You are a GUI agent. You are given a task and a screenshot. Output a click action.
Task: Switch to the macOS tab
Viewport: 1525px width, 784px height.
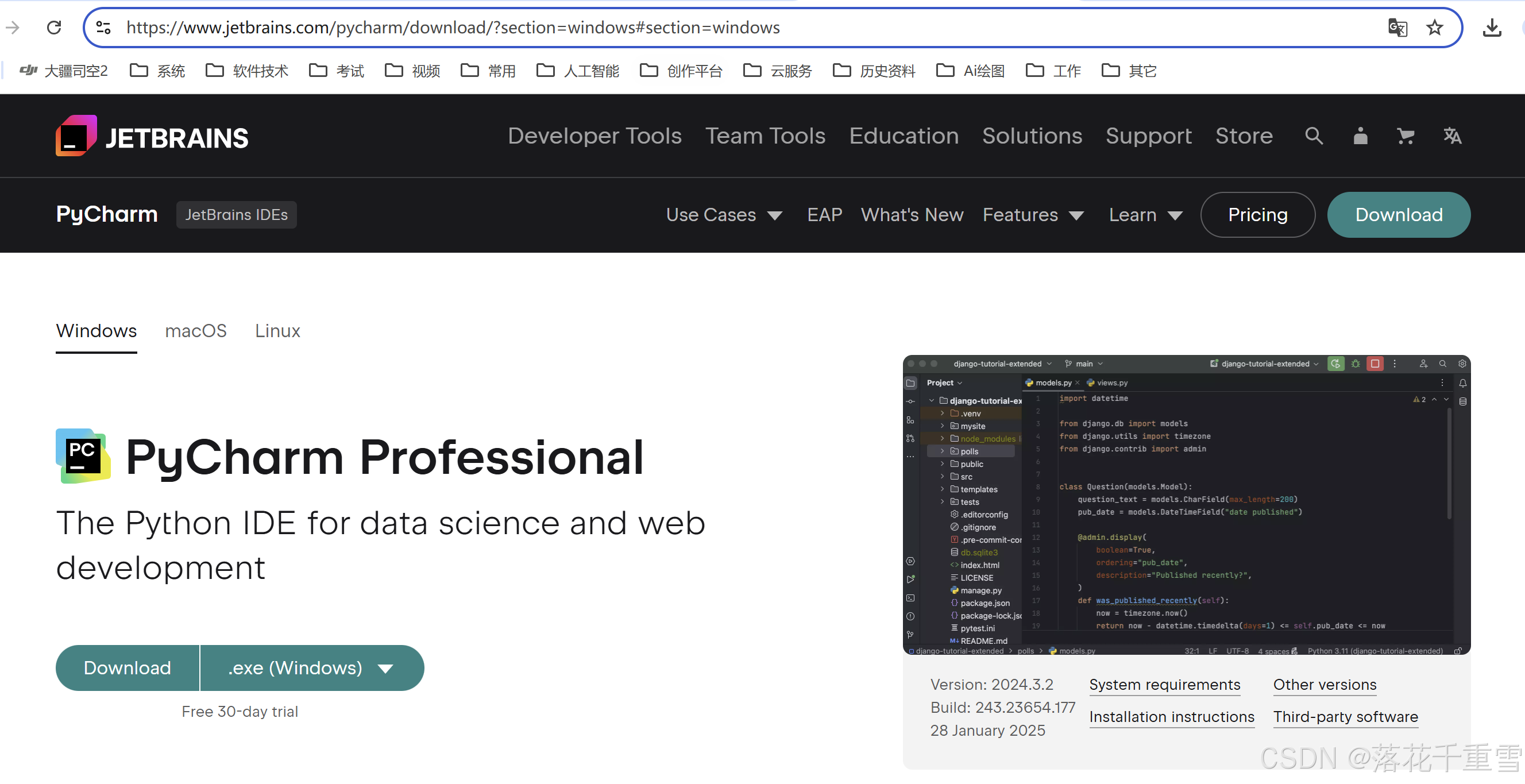[195, 331]
